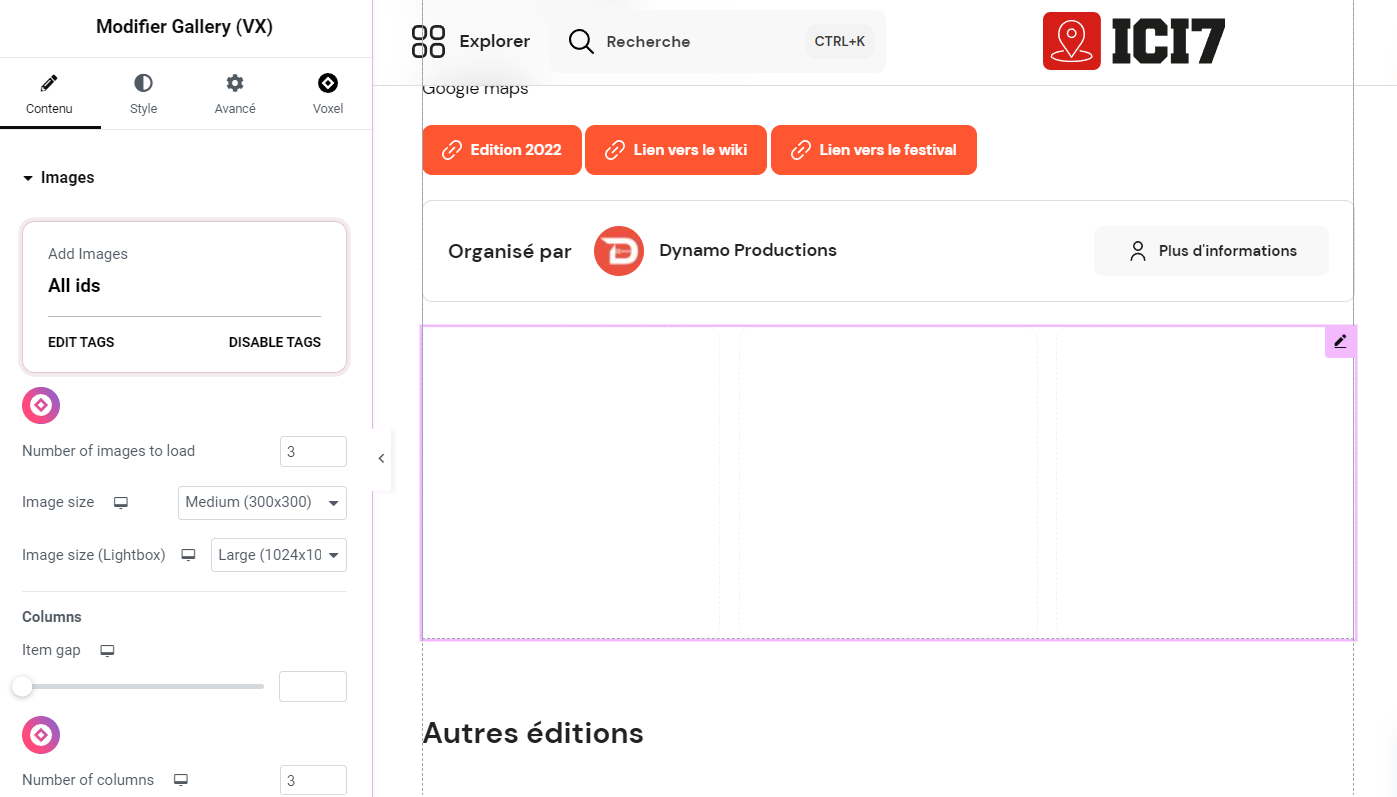The width and height of the screenshot is (1397, 797).
Task: Switch to the Style tab
Action: coord(143,94)
